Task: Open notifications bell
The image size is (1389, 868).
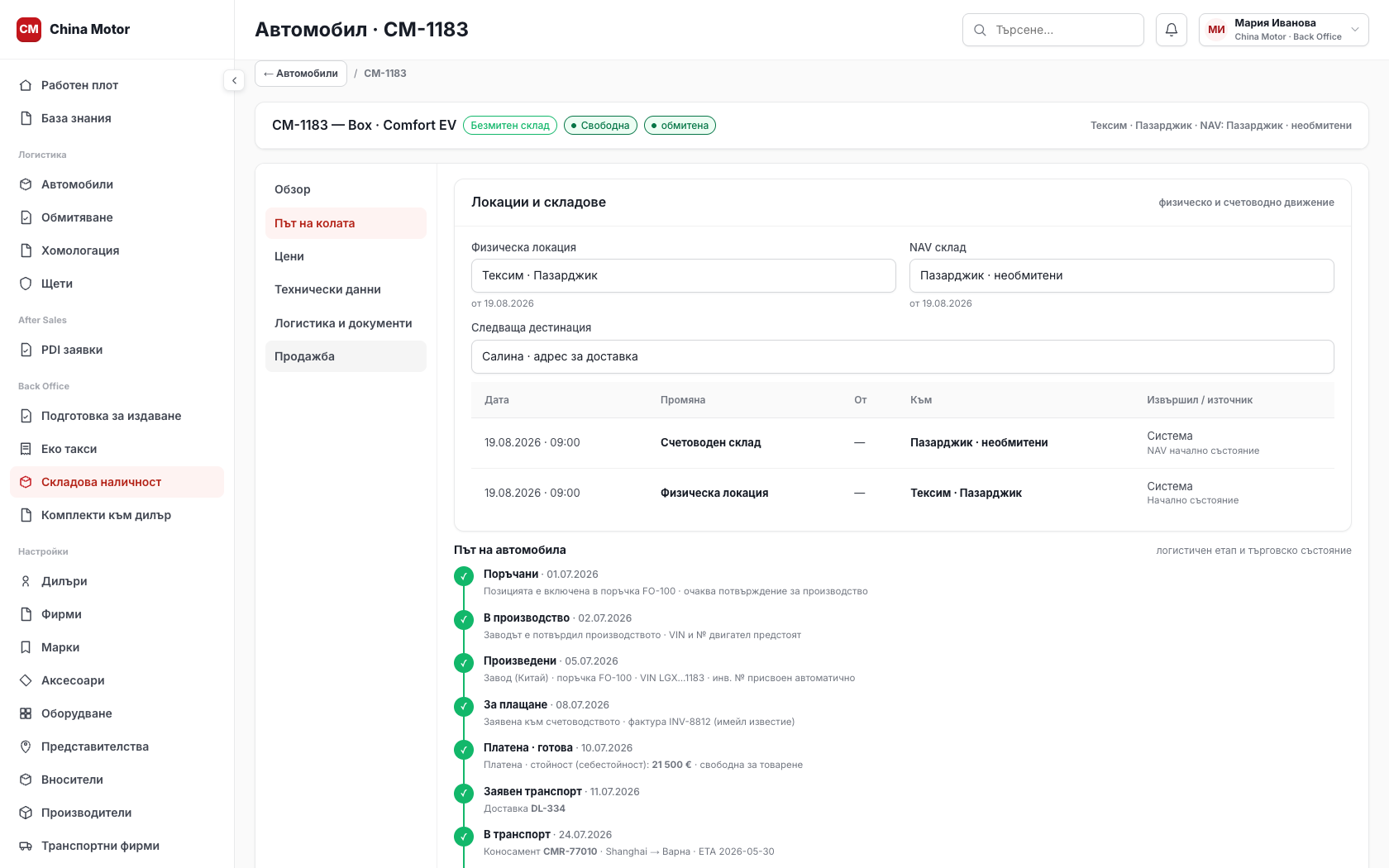Action: [x=1172, y=30]
